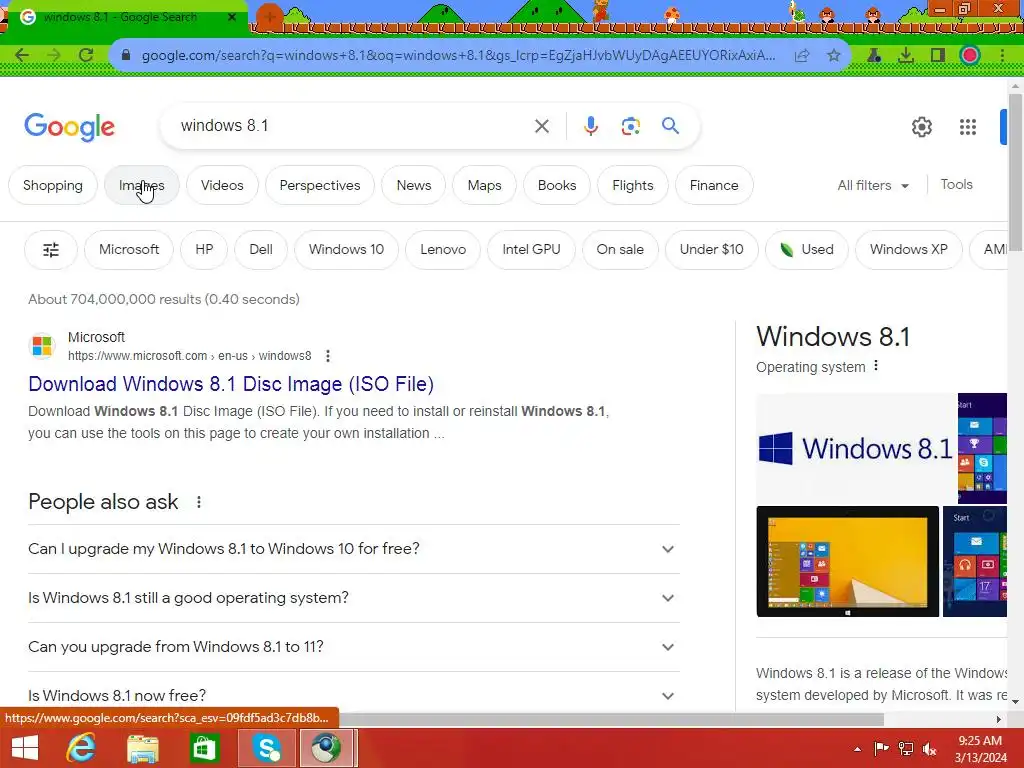Screen dimensions: 1024x768
Task: Open the red profile avatar icon
Action: pos(970,56)
